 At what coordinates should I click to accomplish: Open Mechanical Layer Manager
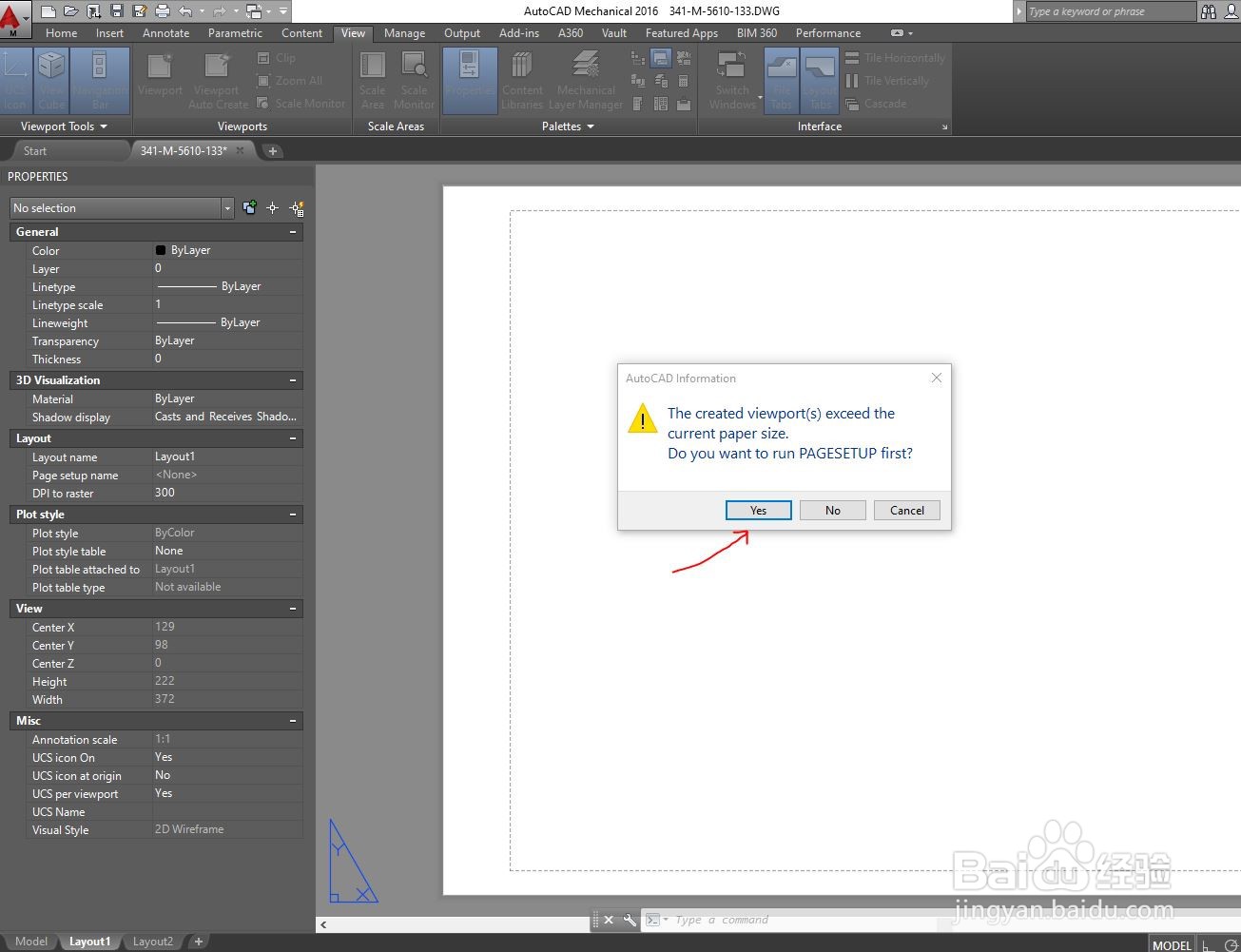[x=586, y=81]
